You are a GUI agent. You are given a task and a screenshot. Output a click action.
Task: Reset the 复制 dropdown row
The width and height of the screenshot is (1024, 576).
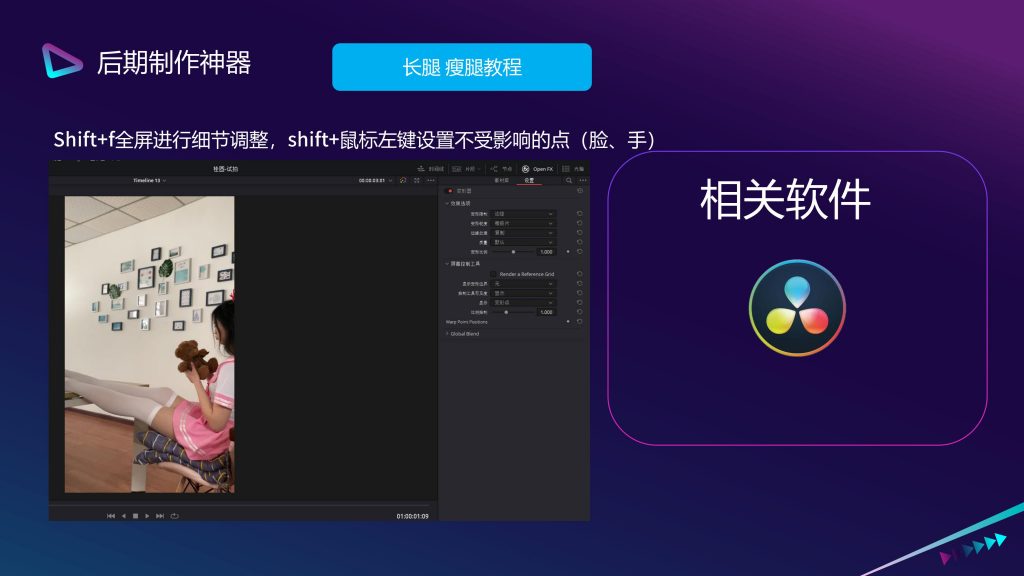580,232
